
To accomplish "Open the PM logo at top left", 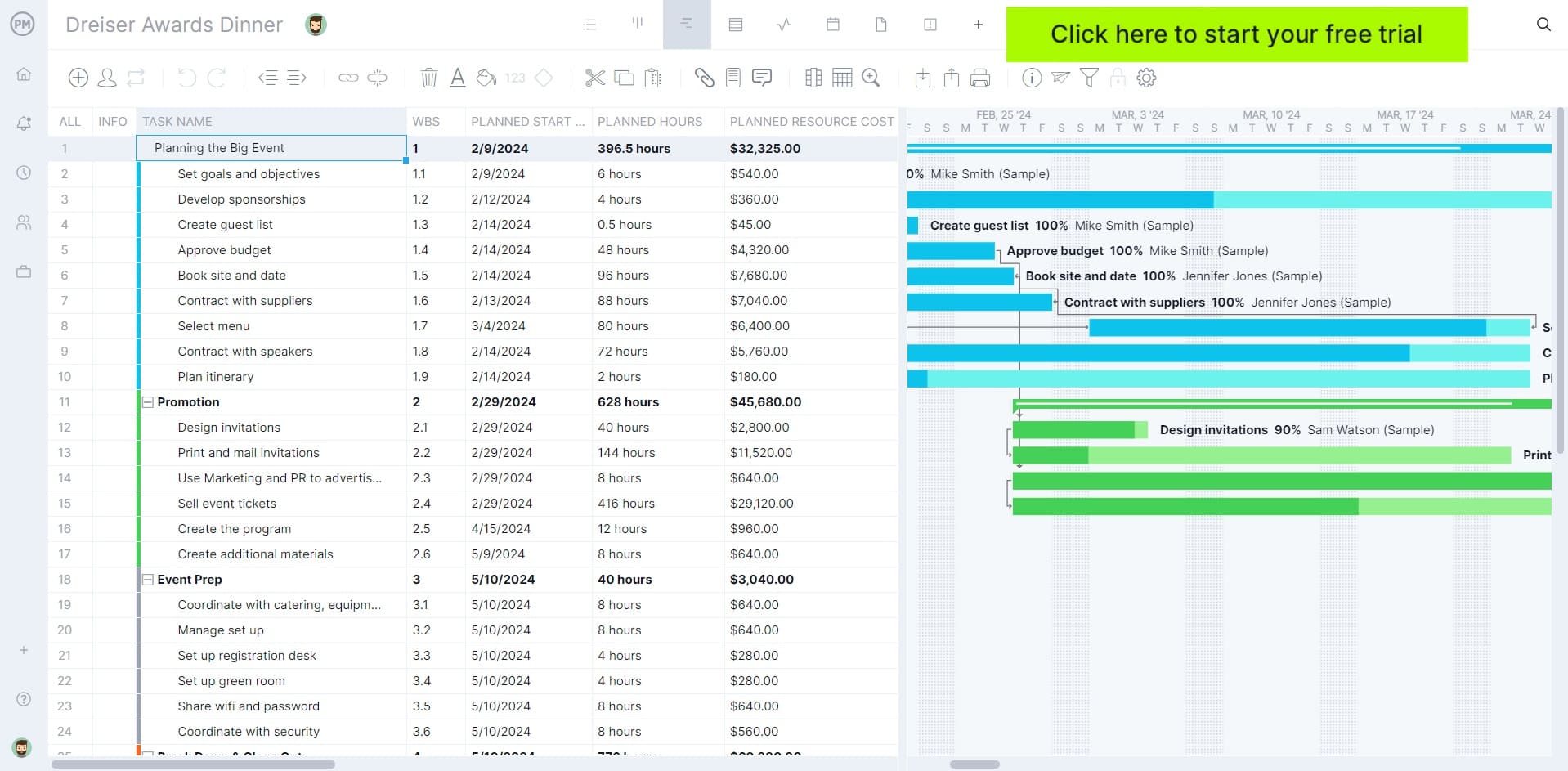I will pos(23,24).
